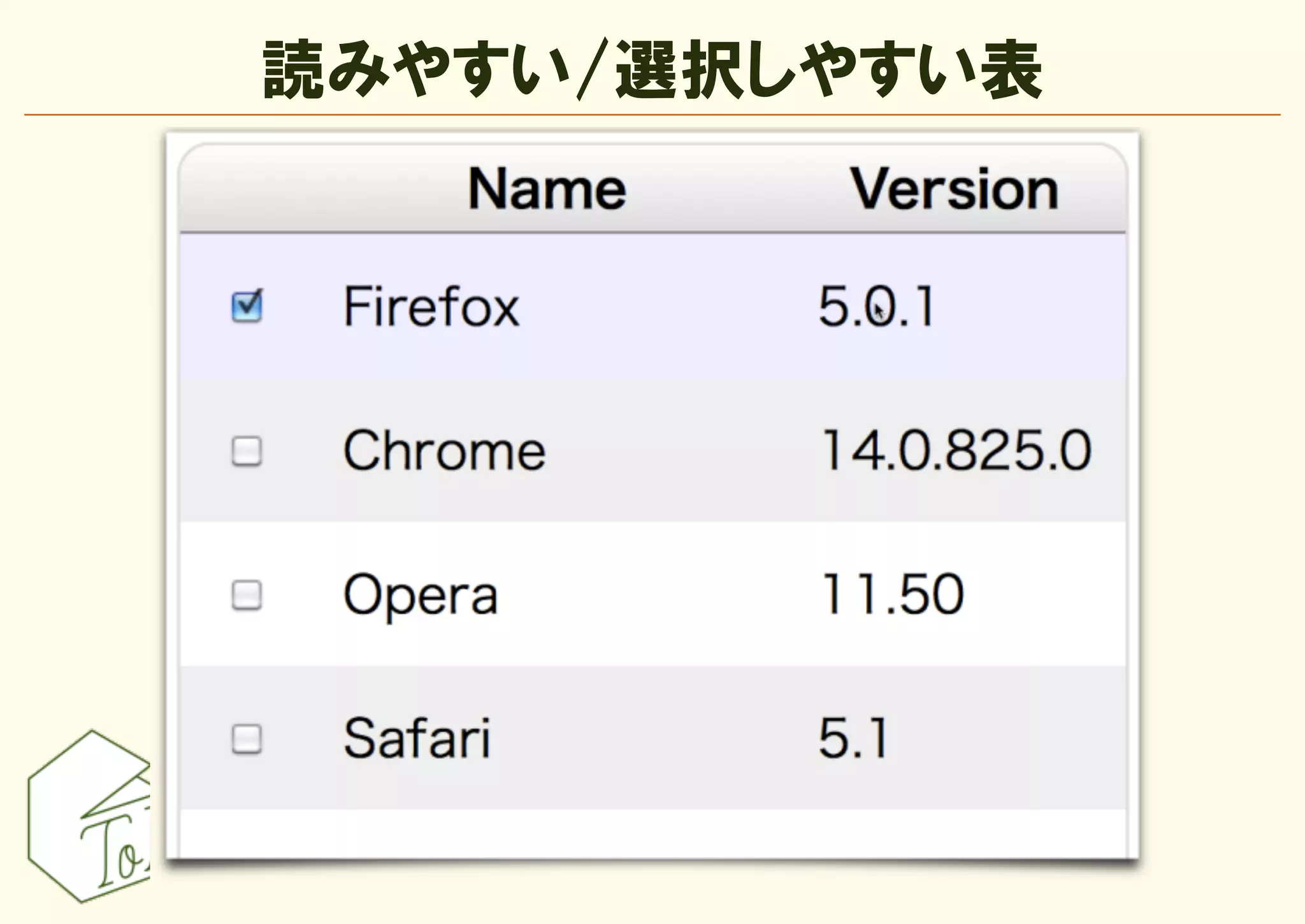Click Safari version 5.1 cell
The image size is (1305, 924).
(x=853, y=739)
